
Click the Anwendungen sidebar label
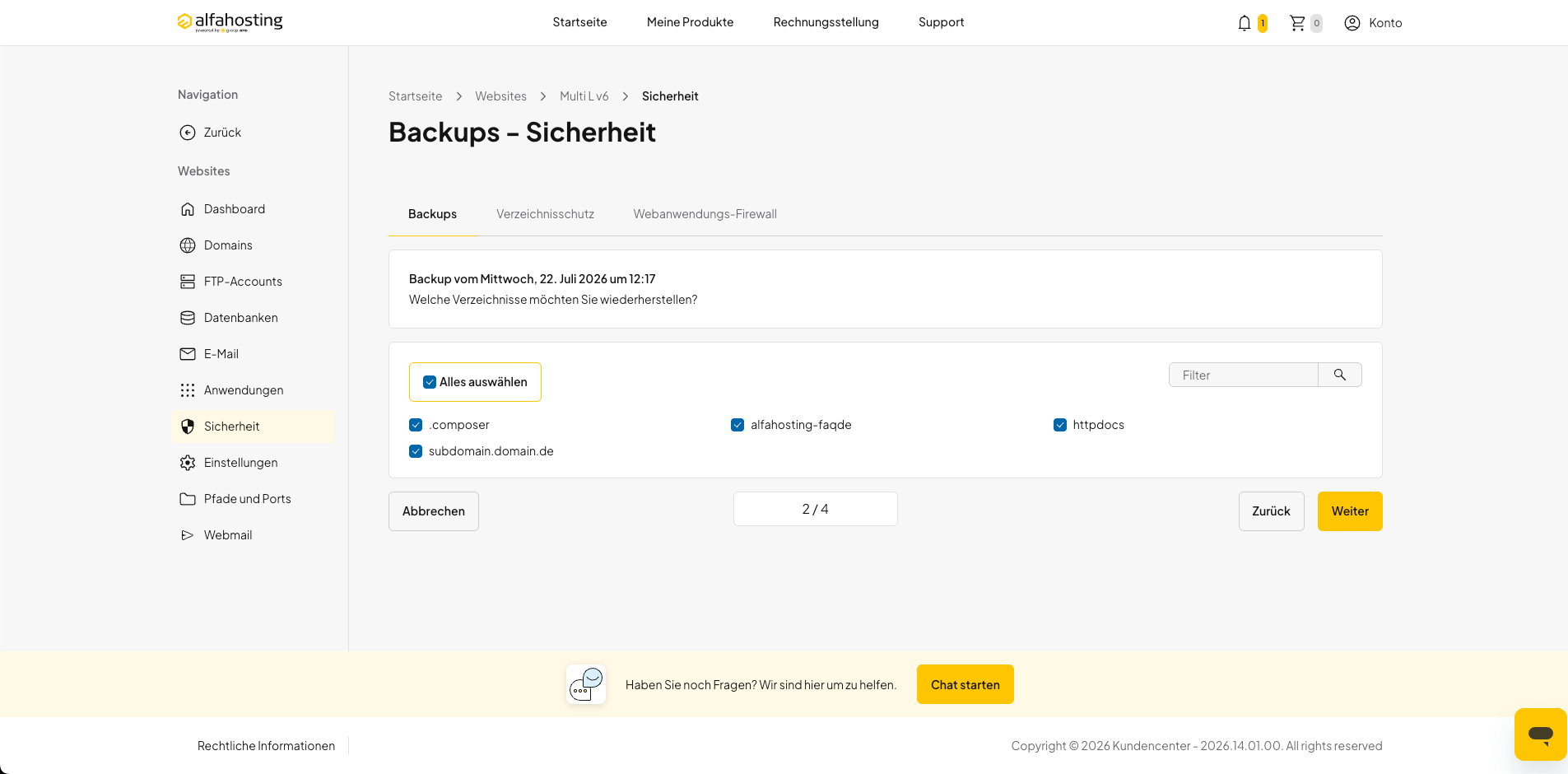244,390
